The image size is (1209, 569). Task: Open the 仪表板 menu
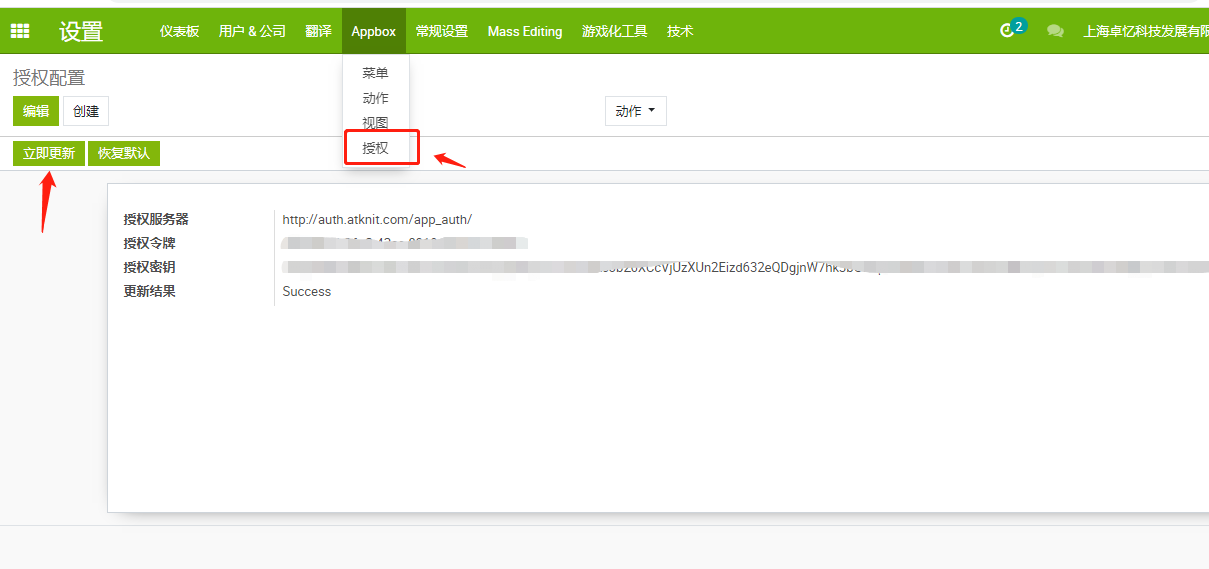[179, 31]
